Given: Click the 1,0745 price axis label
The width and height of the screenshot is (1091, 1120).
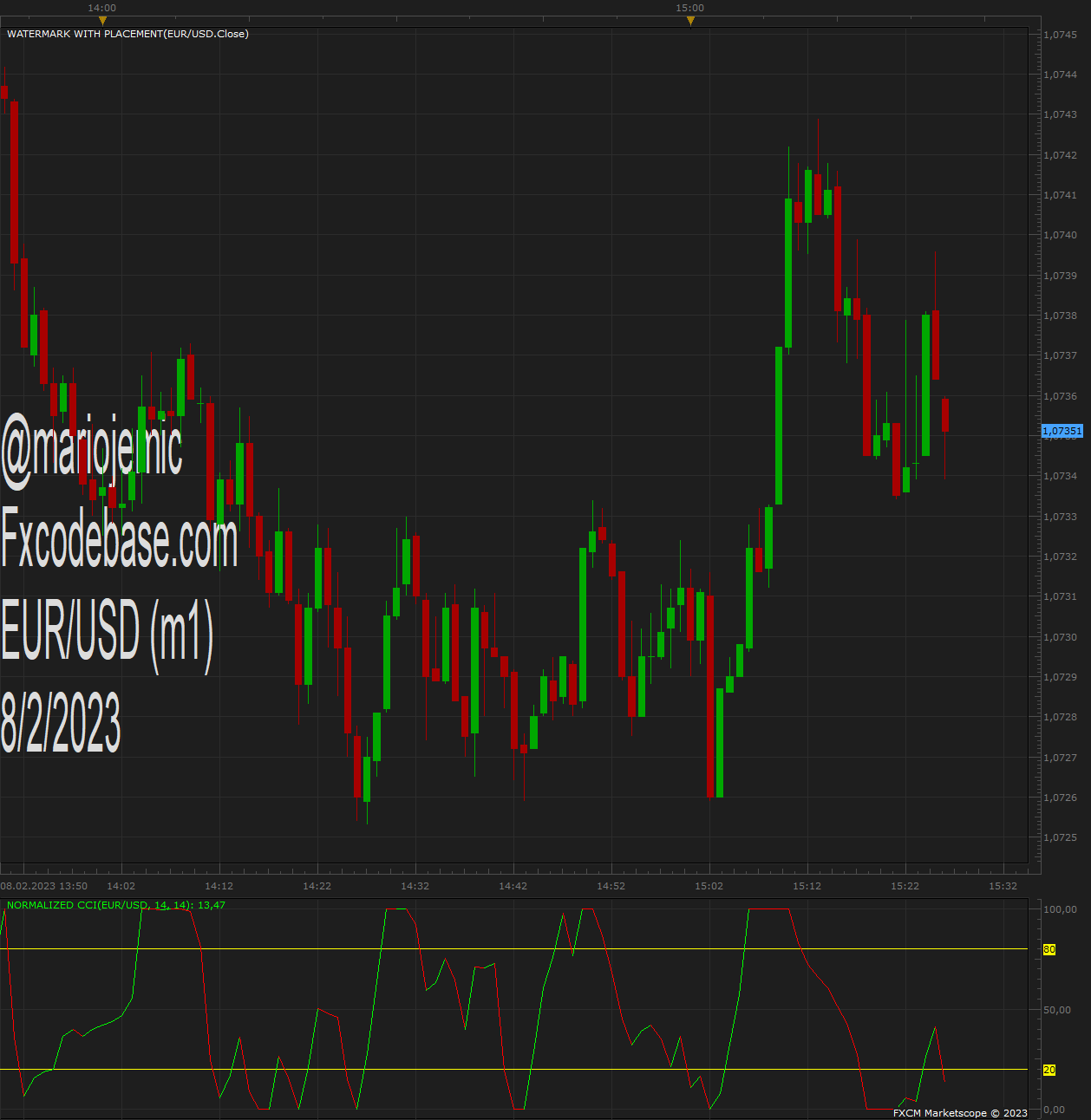Looking at the screenshot, I should [1060, 35].
